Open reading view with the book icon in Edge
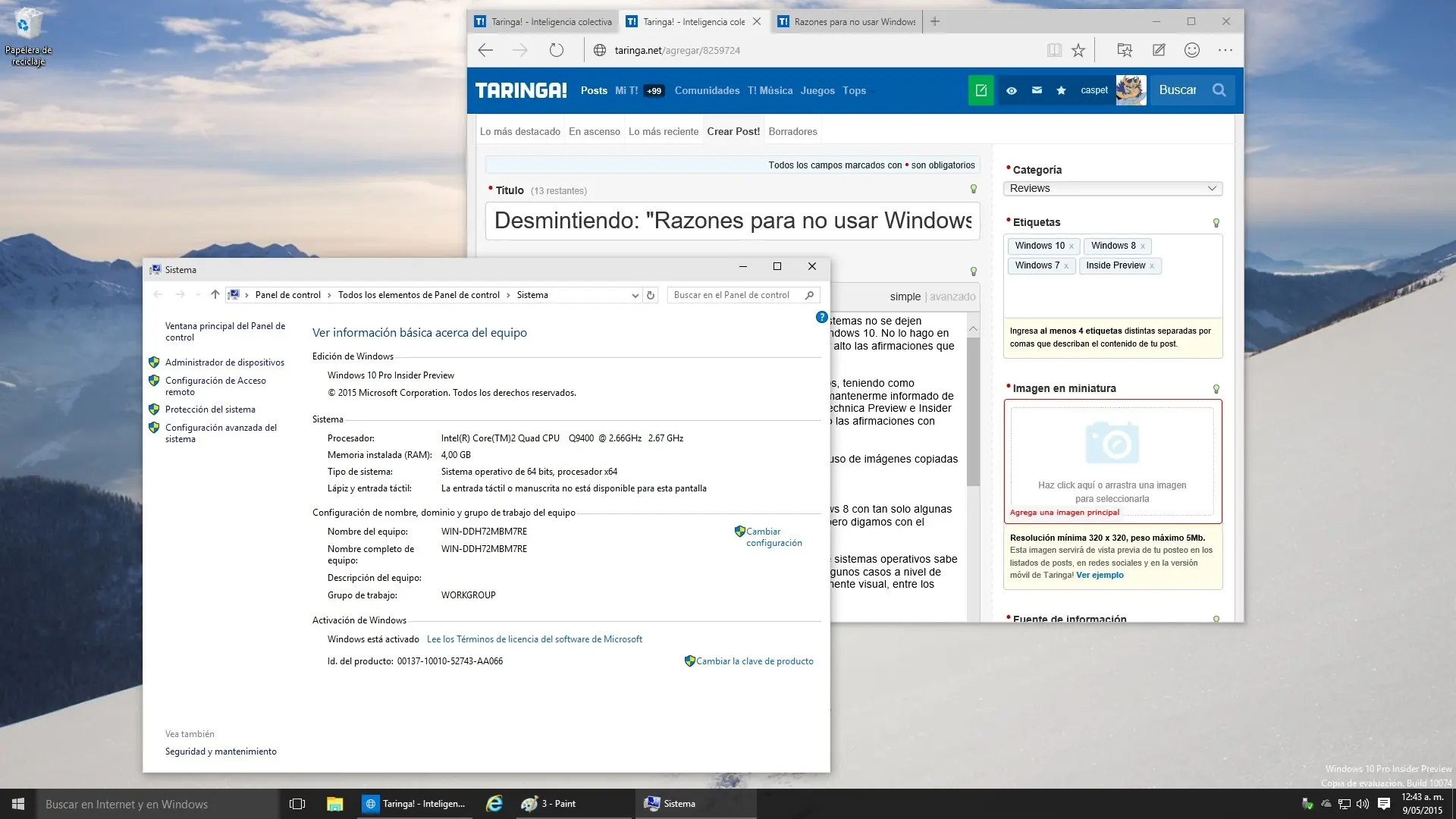1456x819 pixels. pos(1054,50)
